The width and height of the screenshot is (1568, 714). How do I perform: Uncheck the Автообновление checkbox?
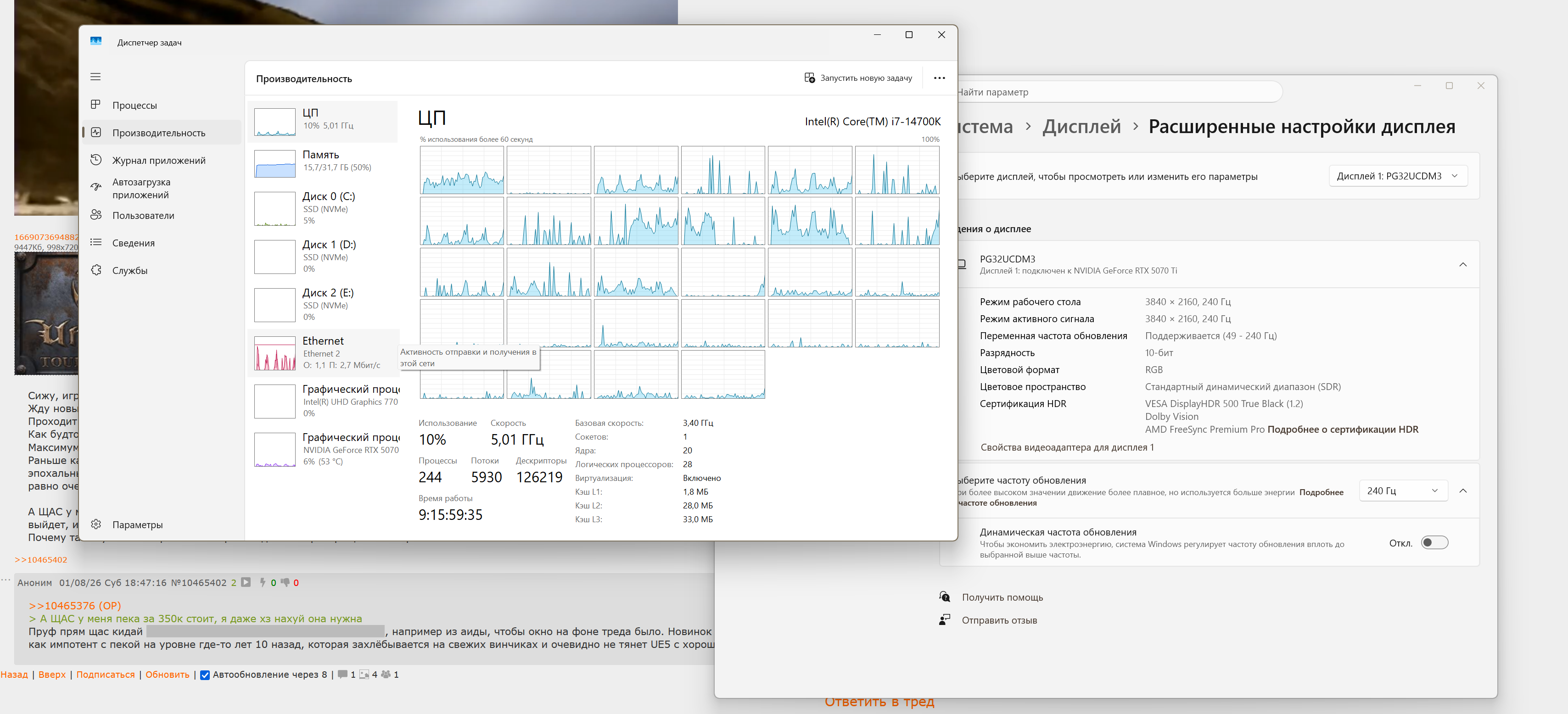[x=205, y=675]
